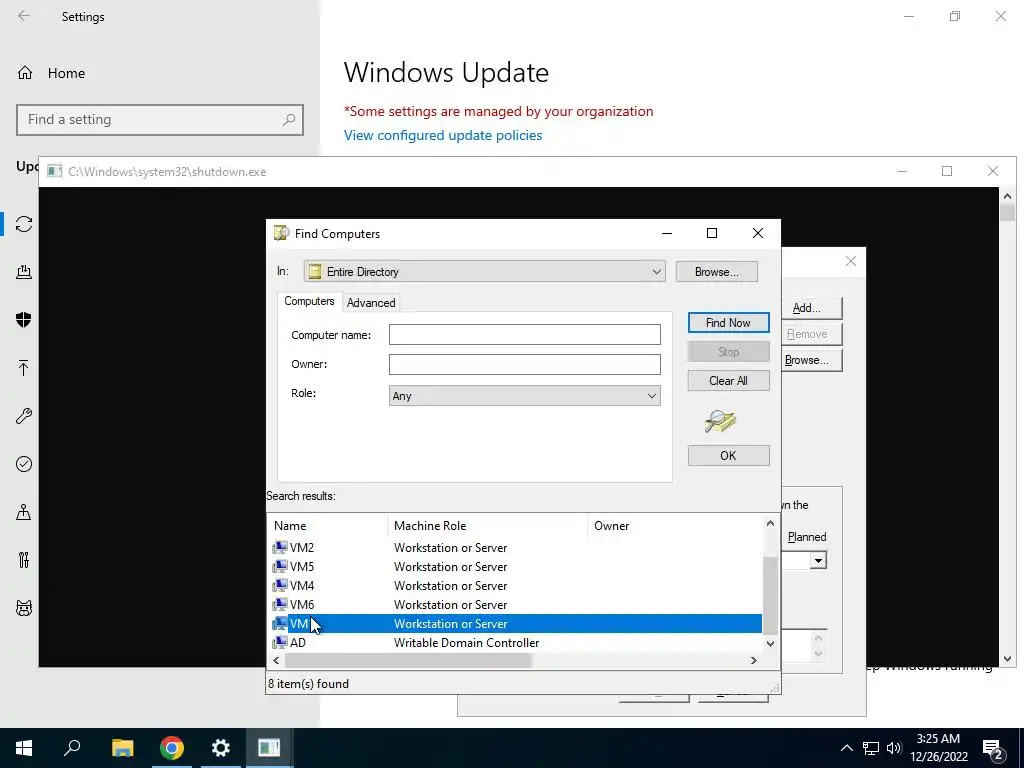The image size is (1024, 768).
Task: Click Browse... in remote shutdown dialog
Action: click(x=810, y=360)
